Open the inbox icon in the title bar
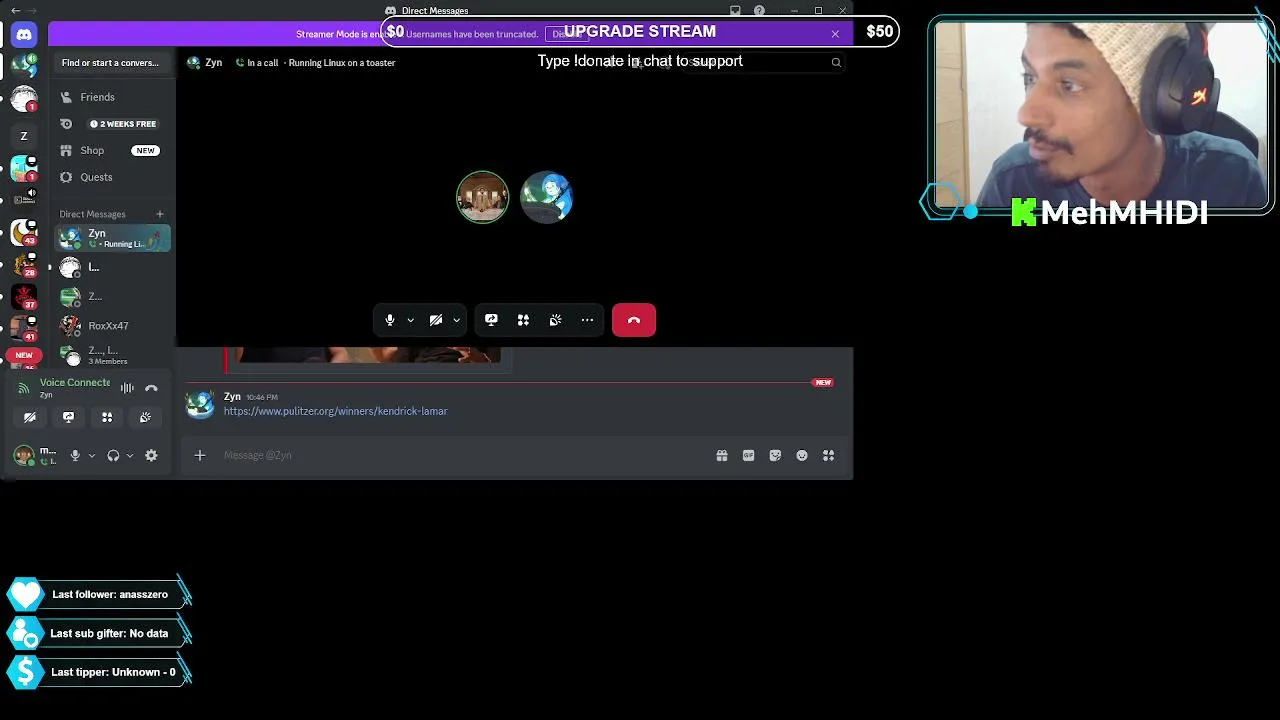Image resolution: width=1280 pixels, height=720 pixels. click(735, 11)
